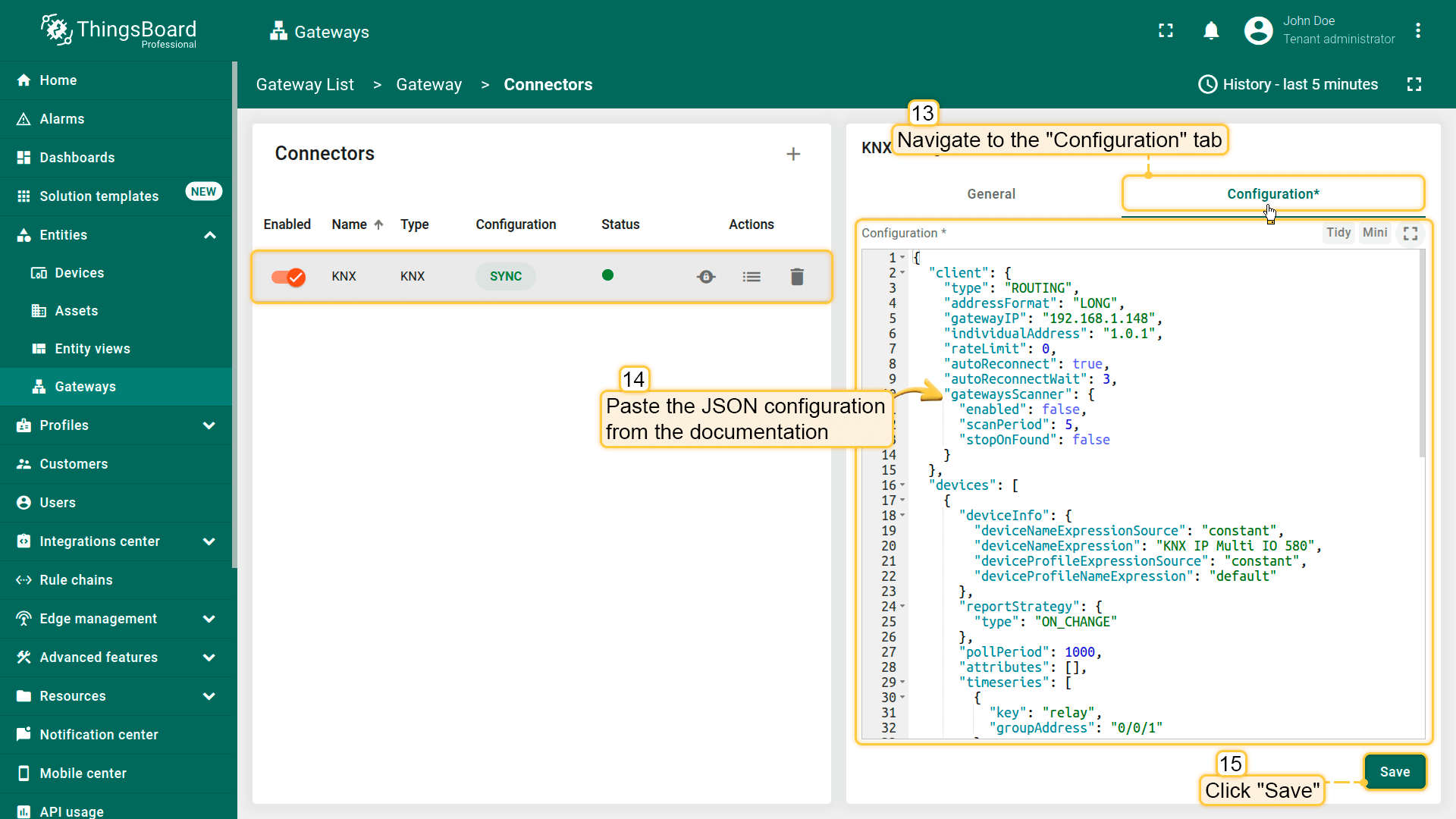Click the Save button

tap(1394, 772)
